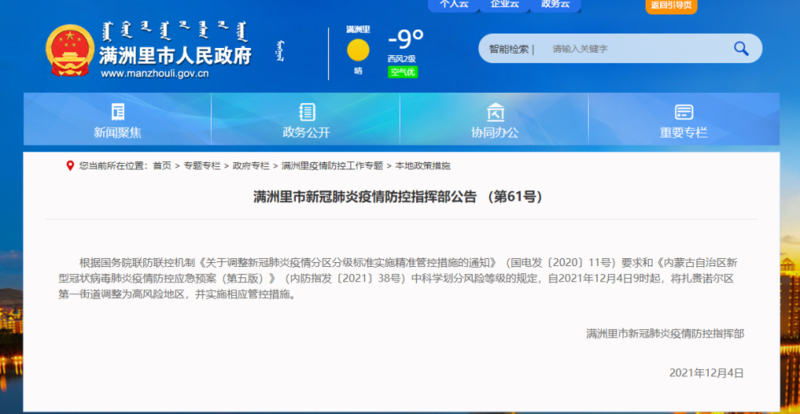Select 本地政策措施 in the breadcrumb

422,165
